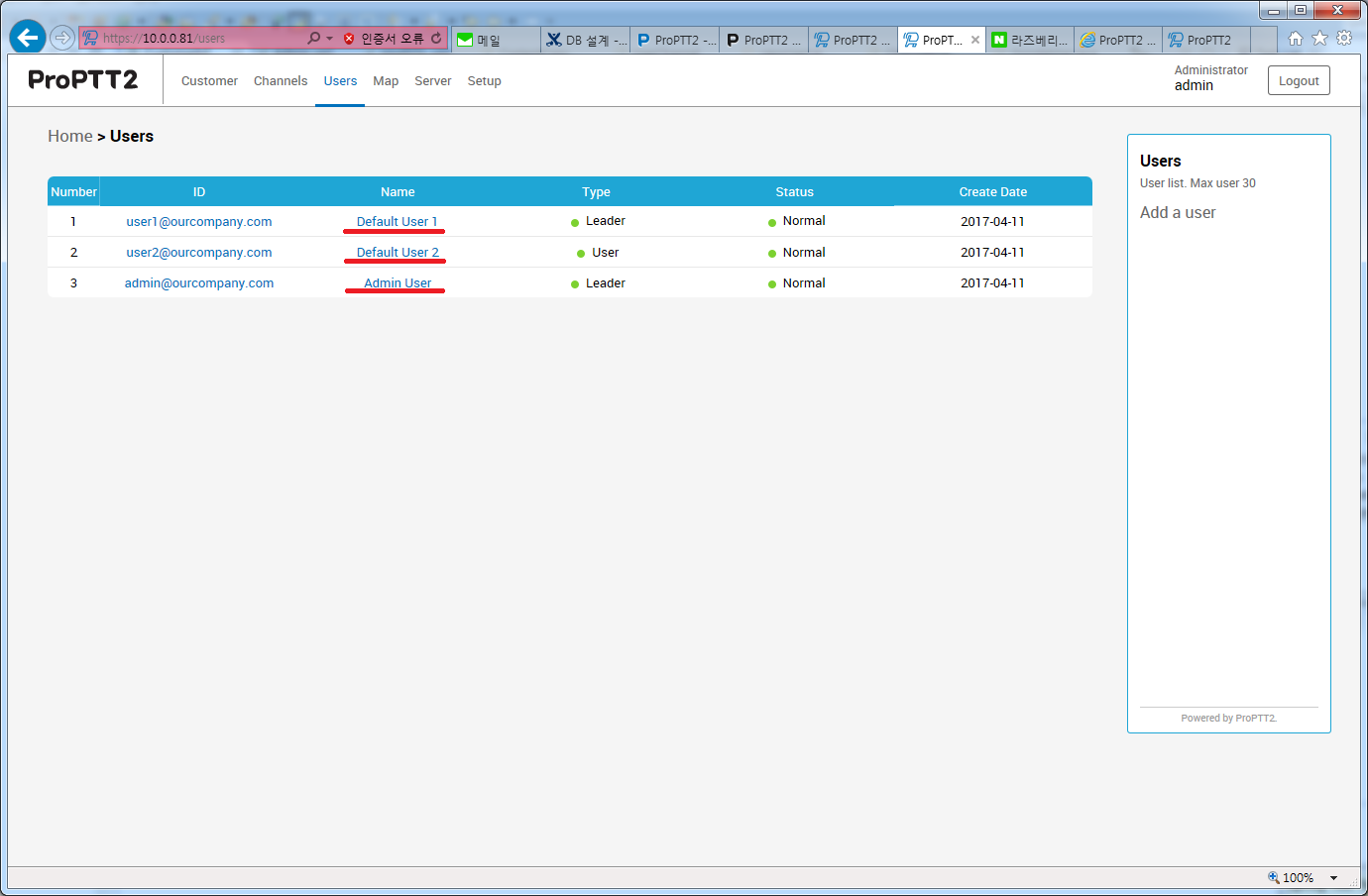The height and width of the screenshot is (896, 1368).
Task: Click the browser Forward arrow button
Action: pyautogui.click(x=62, y=38)
